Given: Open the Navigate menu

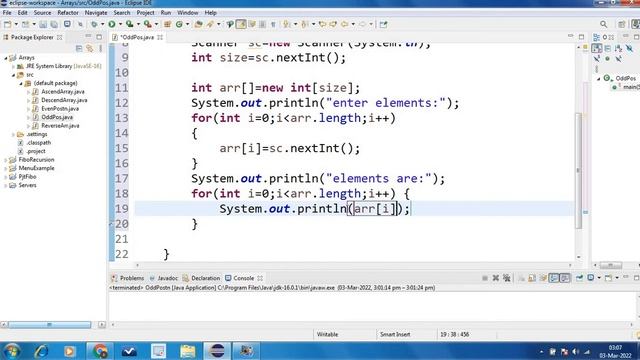Looking at the screenshot, I should (x=96, y=13).
